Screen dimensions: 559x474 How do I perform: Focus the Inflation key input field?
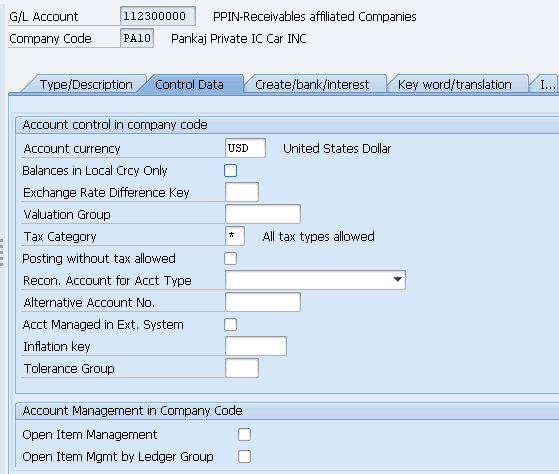[x=256, y=346]
